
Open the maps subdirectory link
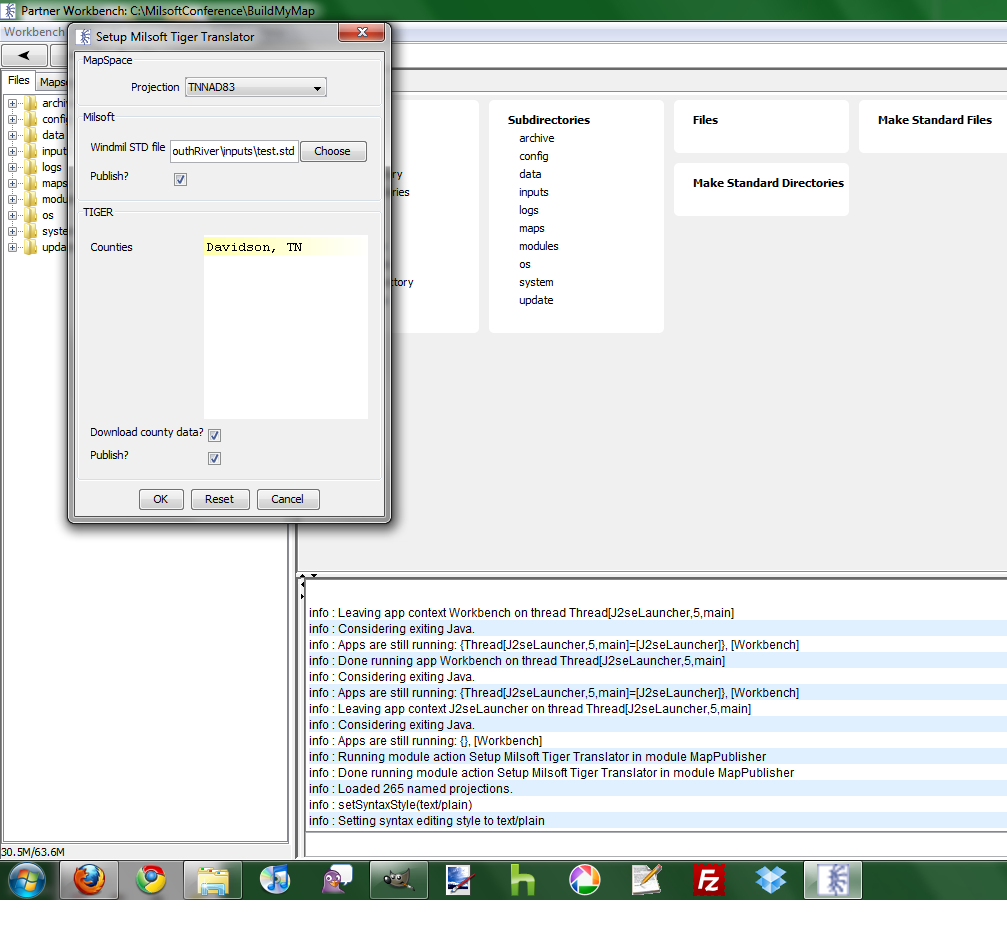[531, 228]
